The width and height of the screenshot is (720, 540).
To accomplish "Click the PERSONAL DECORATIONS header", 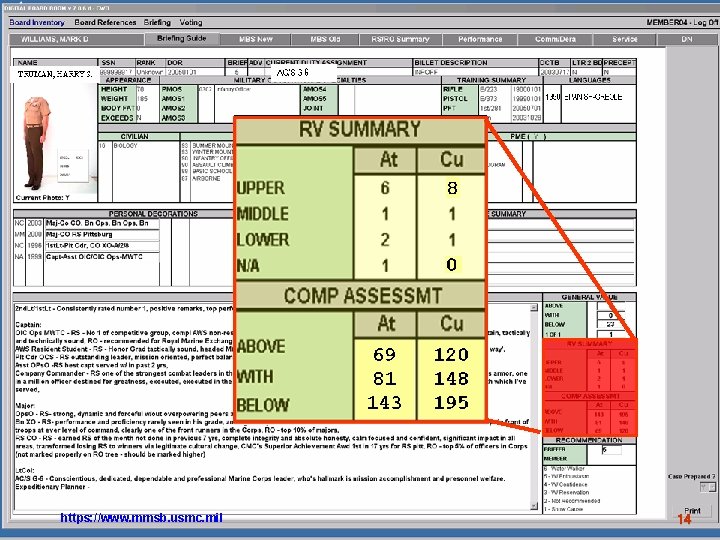I will point(153,214).
